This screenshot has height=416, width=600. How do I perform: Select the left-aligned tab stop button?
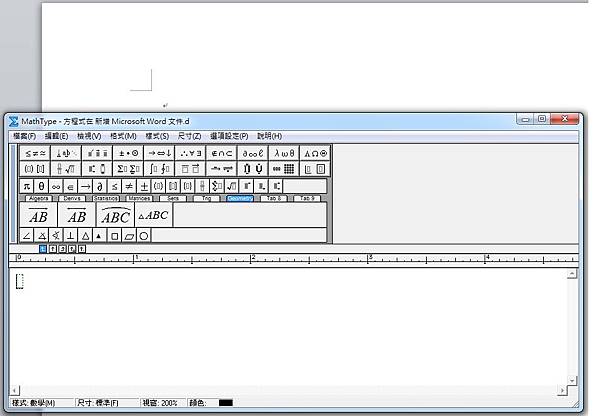pos(43,249)
